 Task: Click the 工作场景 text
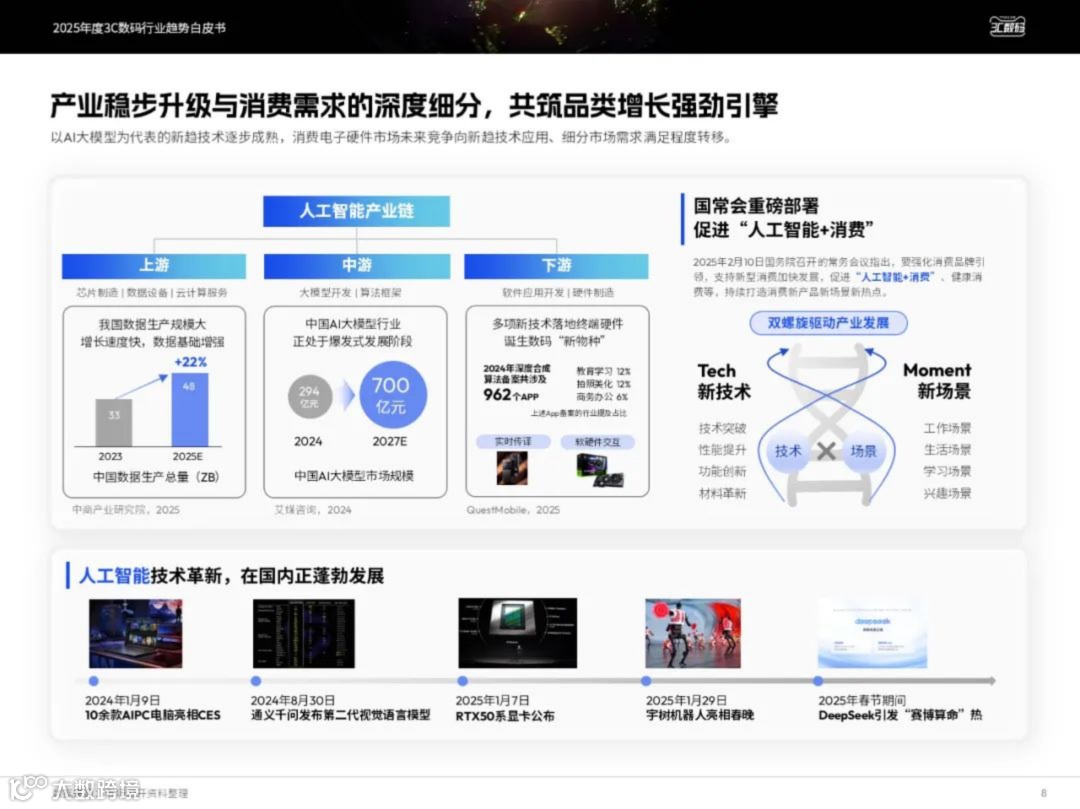[947, 428]
